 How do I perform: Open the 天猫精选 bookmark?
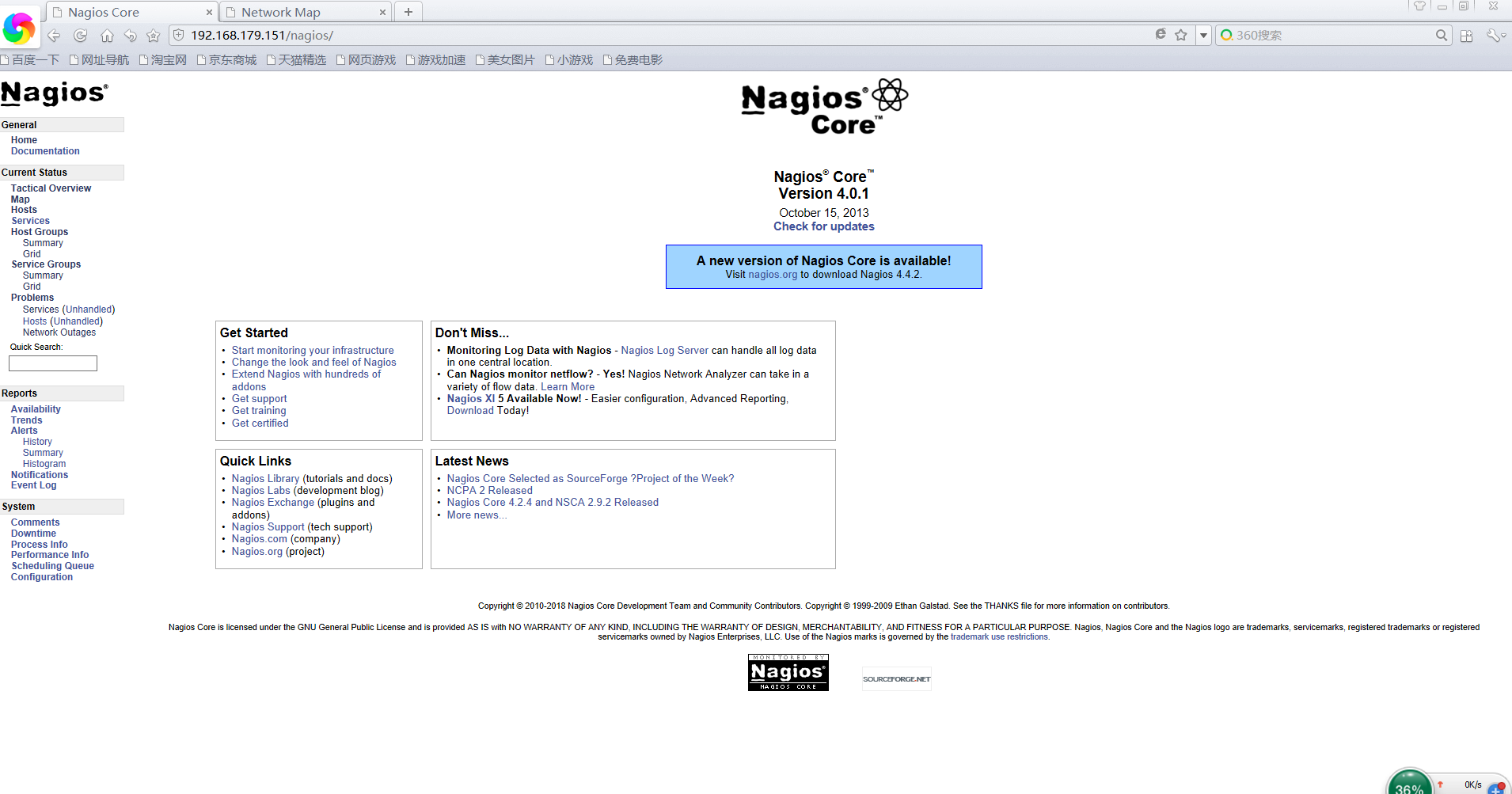296,60
